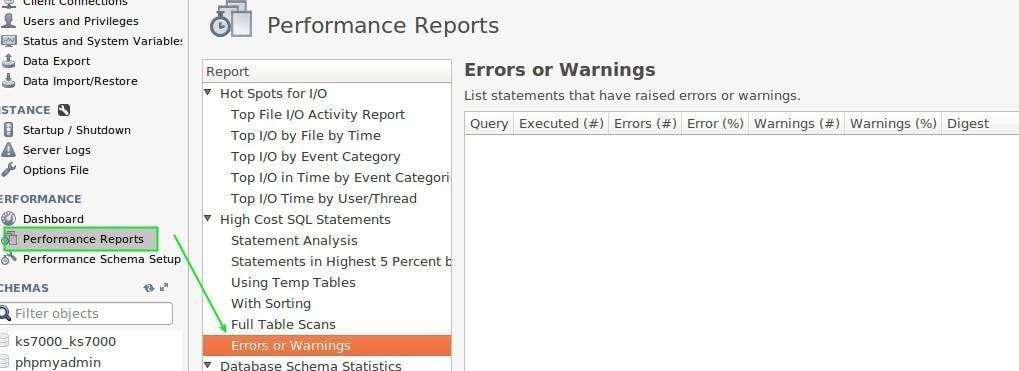Collapse the Hot Spots for I/O group
The width and height of the screenshot is (1019, 371).
pos(208,93)
